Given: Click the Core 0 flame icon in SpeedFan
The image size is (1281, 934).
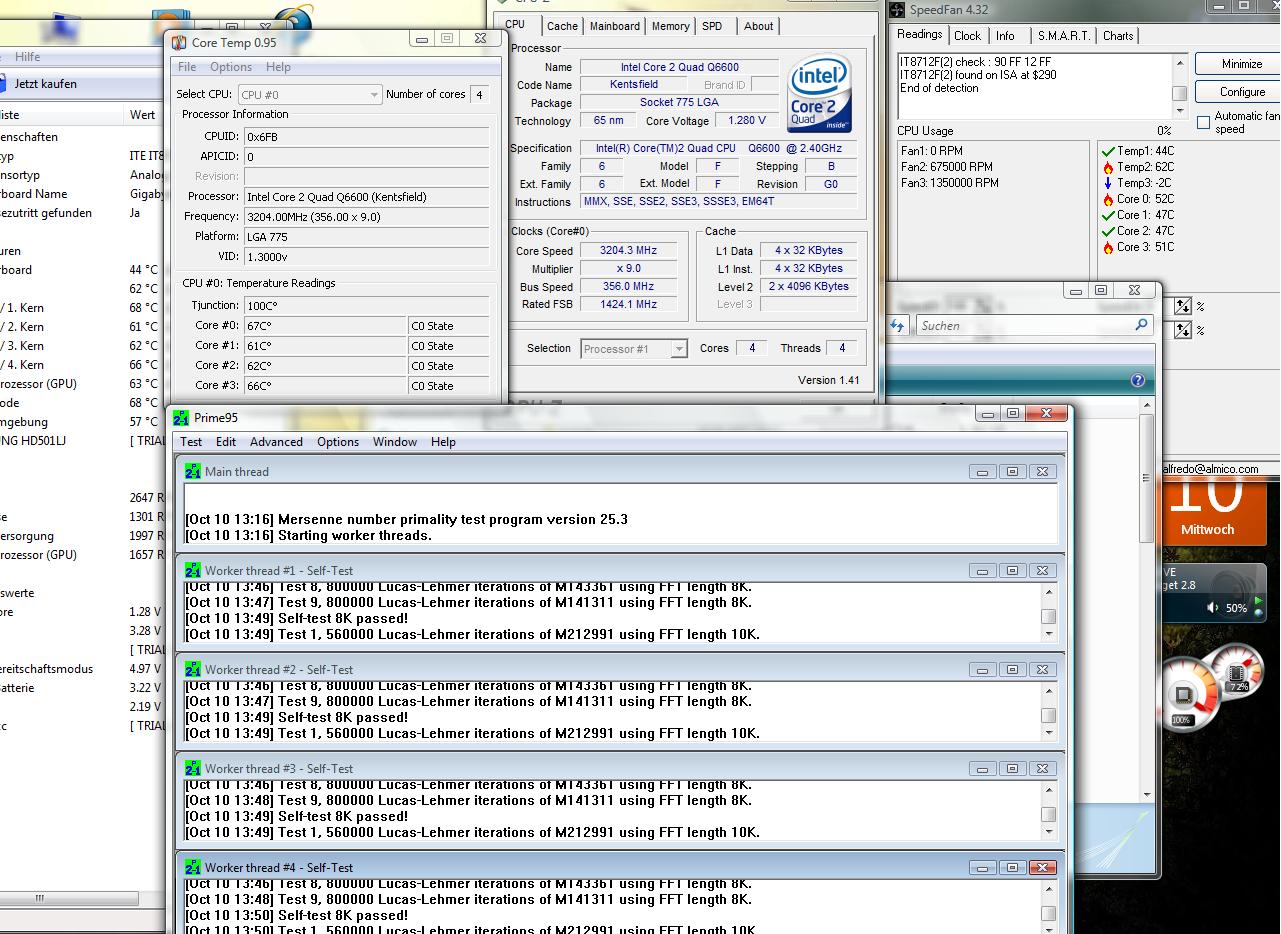Looking at the screenshot, I should [1108, 199].
